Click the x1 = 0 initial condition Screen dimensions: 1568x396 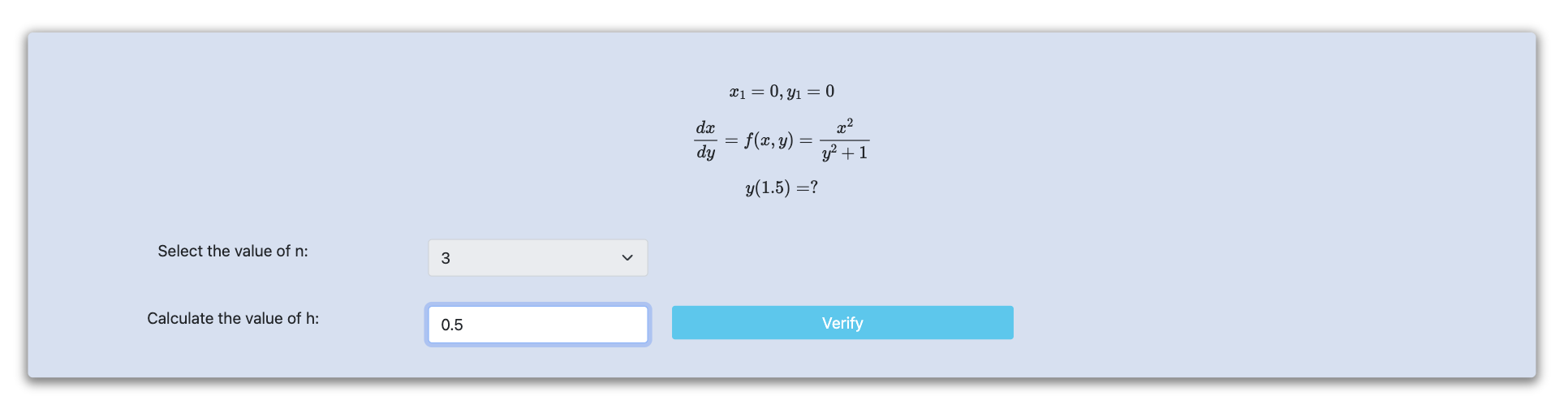(754, 92)
